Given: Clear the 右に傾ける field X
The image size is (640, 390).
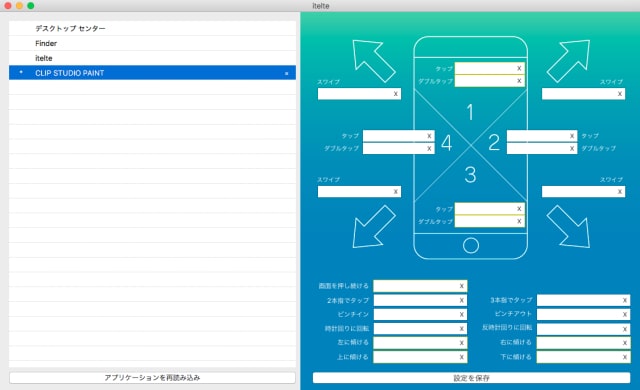Looking at the screenshot, I should (x=624, y=343).
